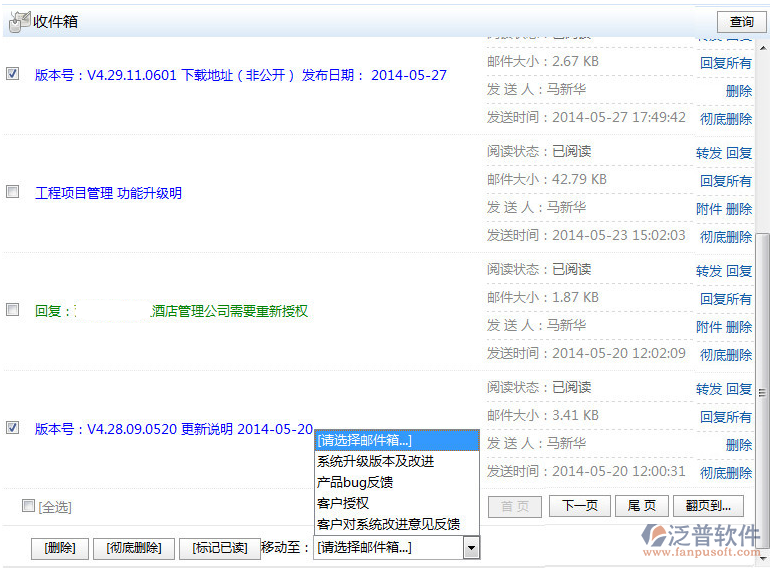Choose 系统升级版本及改进 from the mailbox list
Screen dimensions: 771x568
pos(375,461)
